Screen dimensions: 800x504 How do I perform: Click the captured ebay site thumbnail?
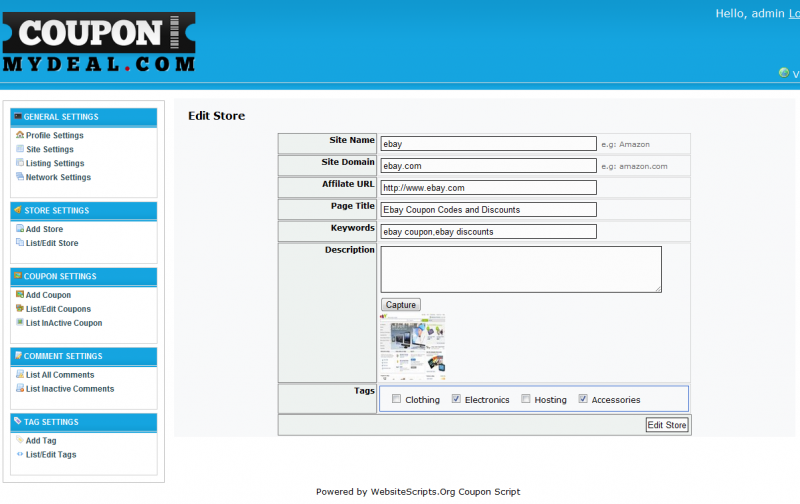[412, 347]
